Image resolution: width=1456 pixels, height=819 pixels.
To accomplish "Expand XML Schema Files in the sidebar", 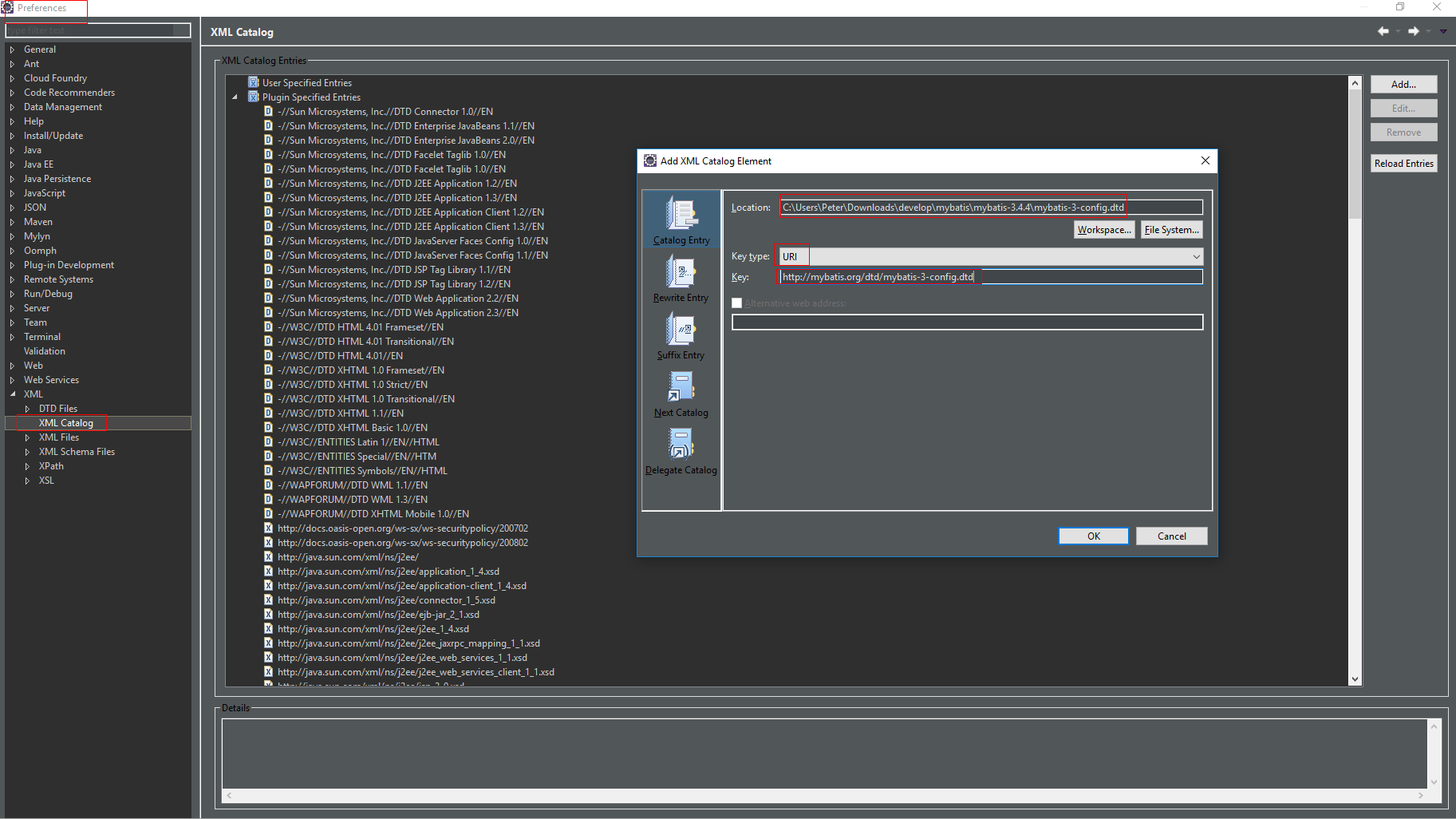I will (27, 451).
